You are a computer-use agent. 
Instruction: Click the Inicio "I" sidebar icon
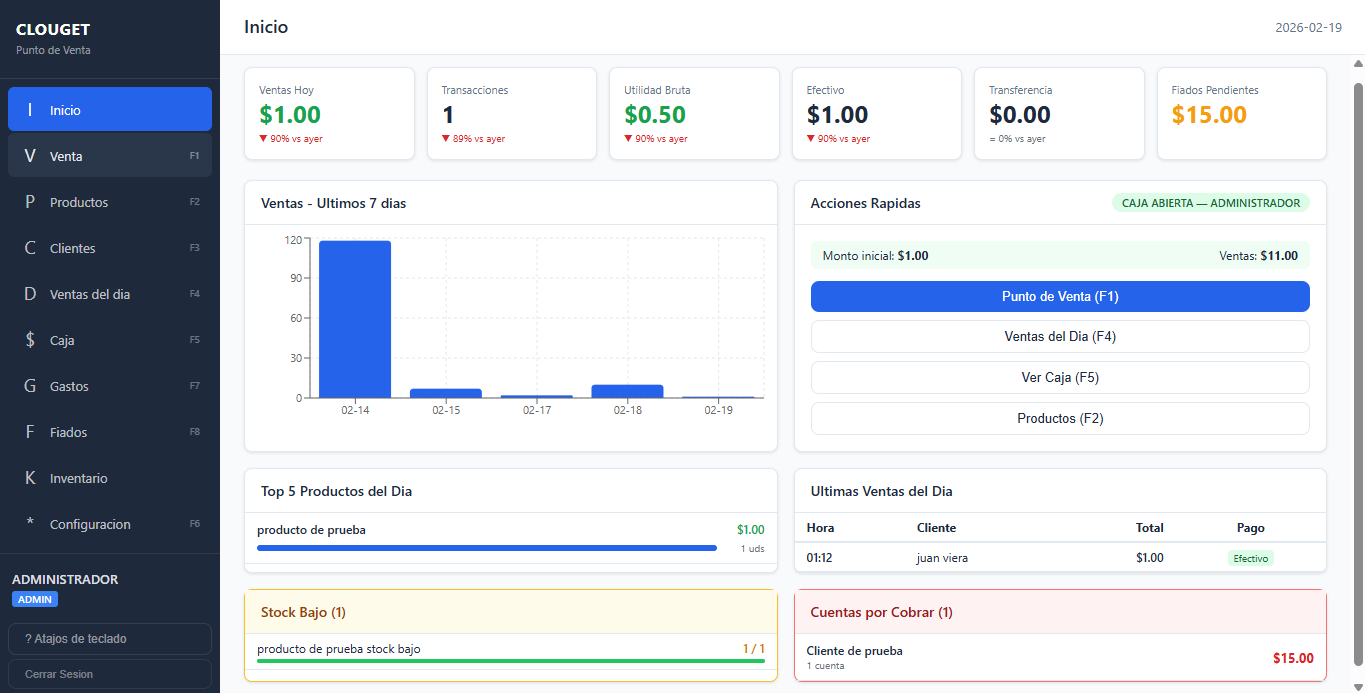pyautogui.click(x=30, y=110)
